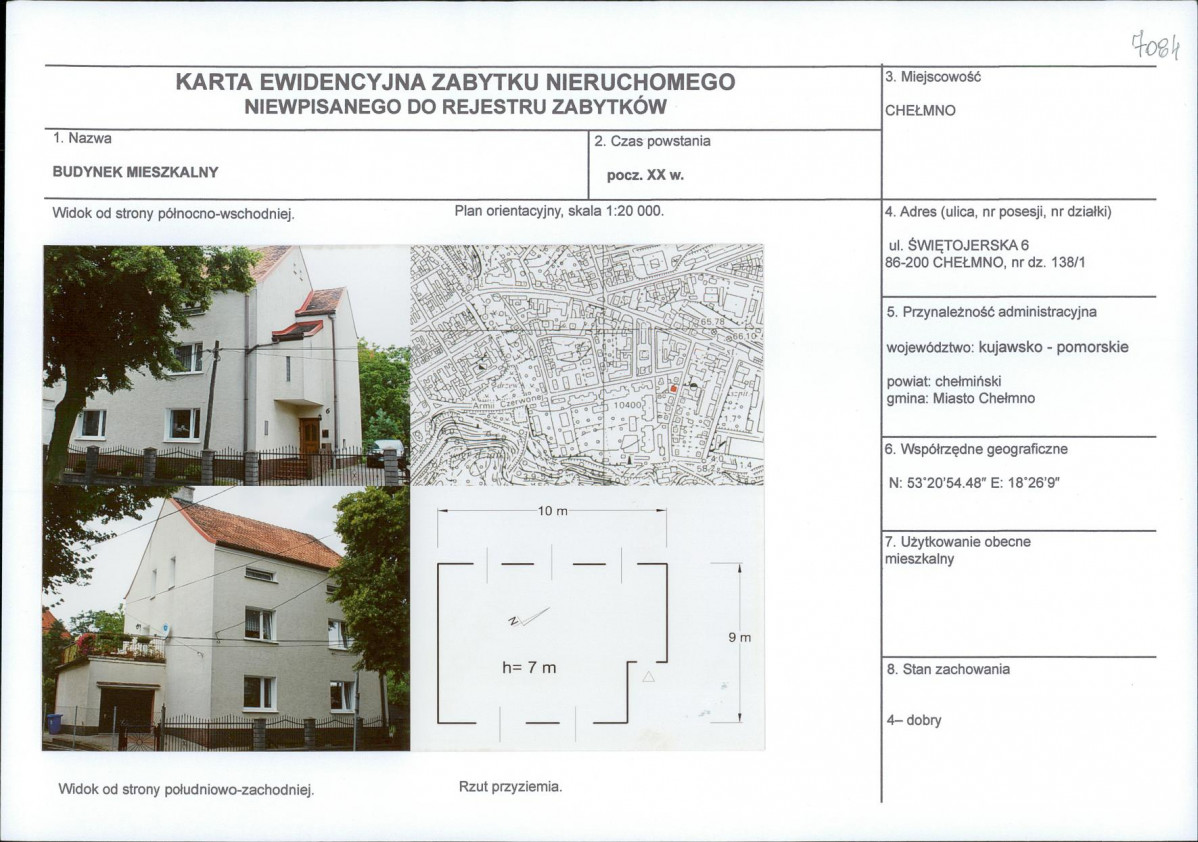The height and width of the screenshot is (842, 1198).
Task: Click the subtitle "NIEWPISANEGO DO REJESTRU ZABYTKÓW"
Action: click(455, 106)
